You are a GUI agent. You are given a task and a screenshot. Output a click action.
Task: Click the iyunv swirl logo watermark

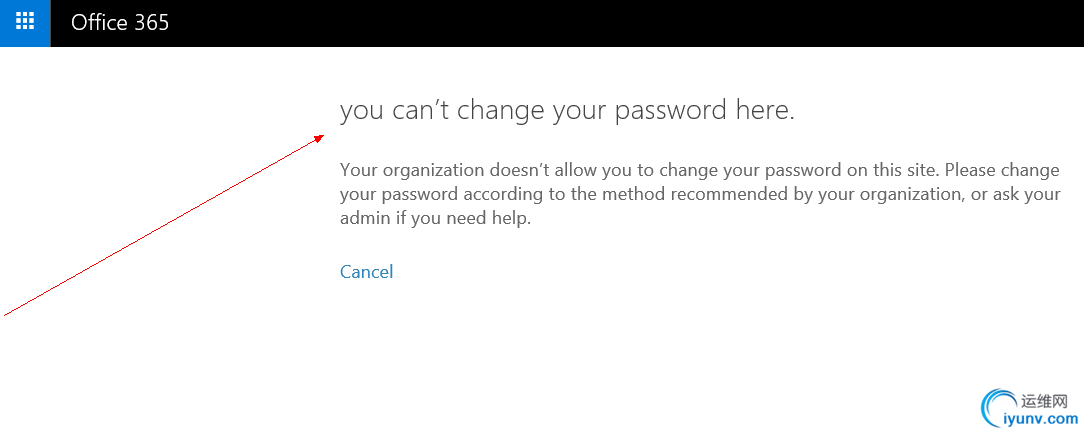pyautogui.click(x=998, y=408)
